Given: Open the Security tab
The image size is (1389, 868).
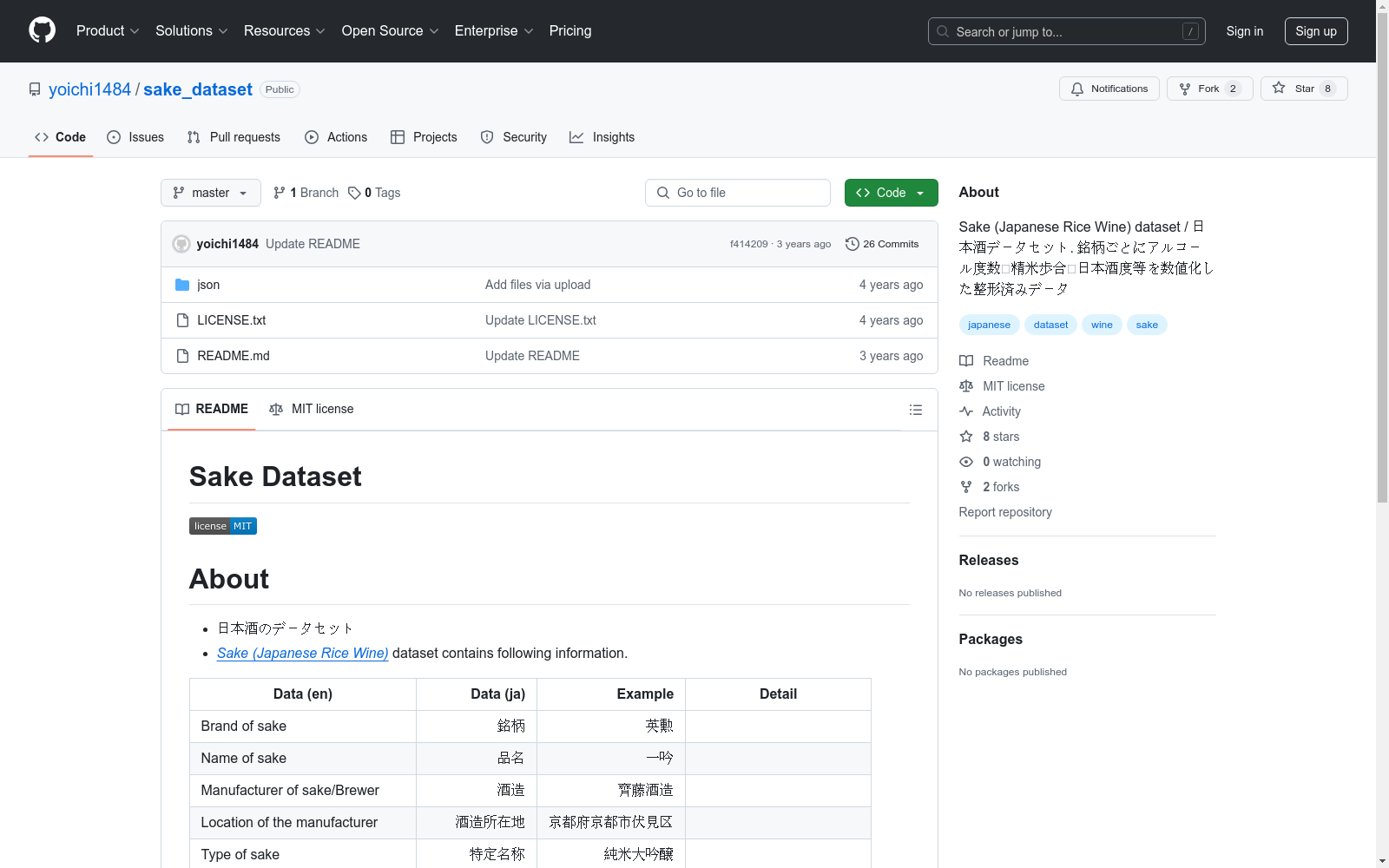Looking at the screenshot, I should click(x=514, y=137).
